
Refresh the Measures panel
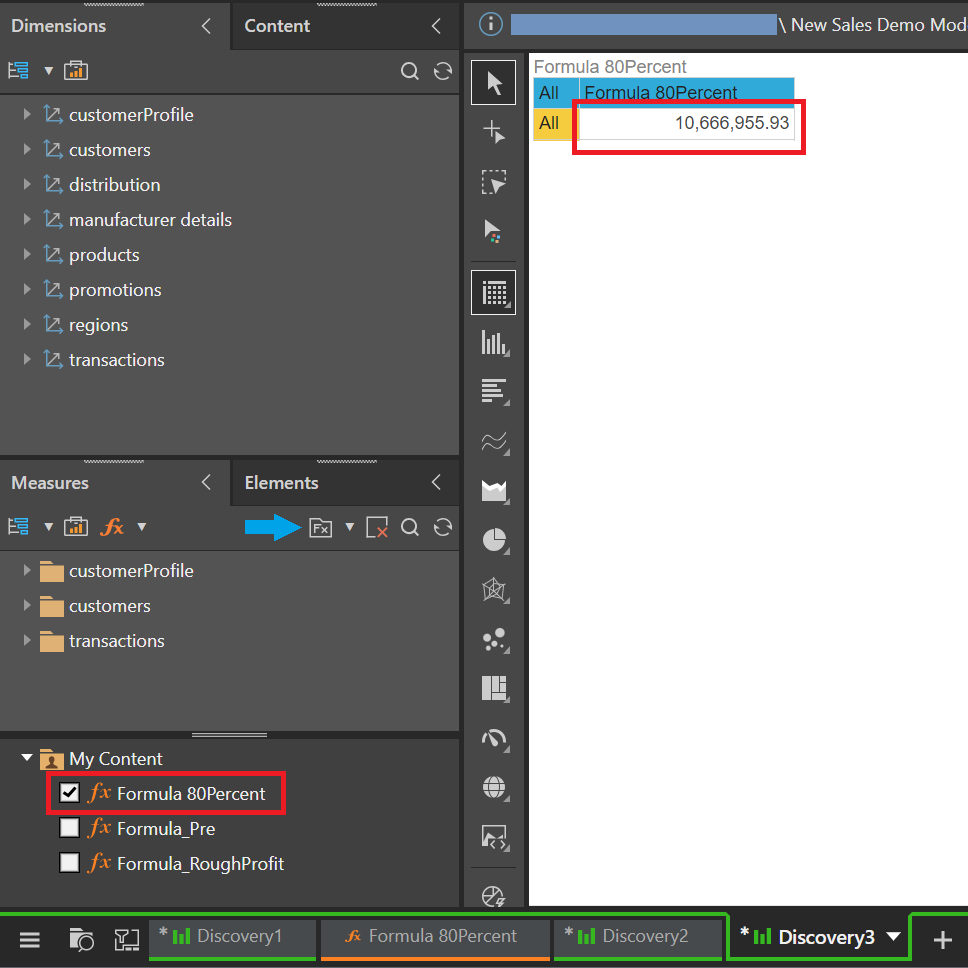pos(443,527)
